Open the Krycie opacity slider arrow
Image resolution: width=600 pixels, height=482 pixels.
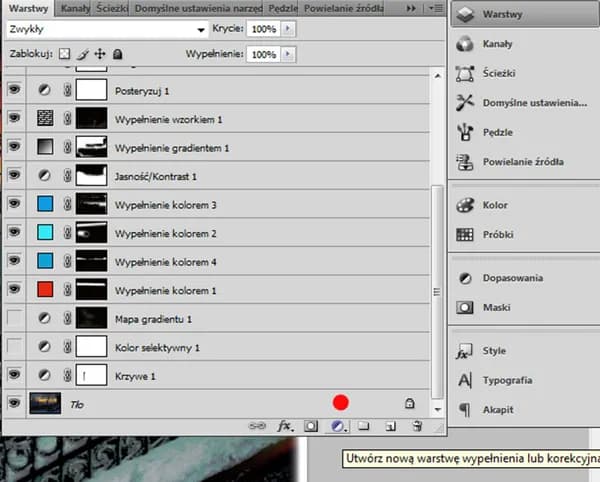pyautogui.click(x=289, y=30)
